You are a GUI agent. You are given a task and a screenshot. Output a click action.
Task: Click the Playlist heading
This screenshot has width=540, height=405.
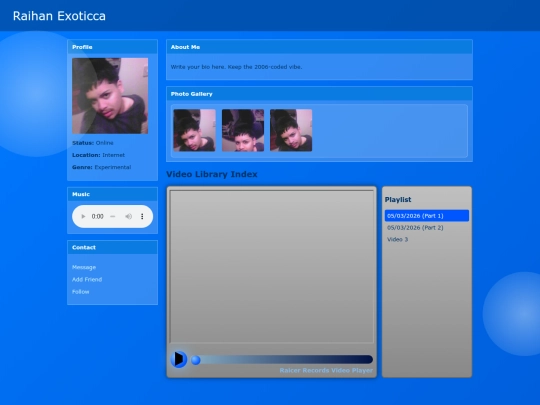(398, 200)
